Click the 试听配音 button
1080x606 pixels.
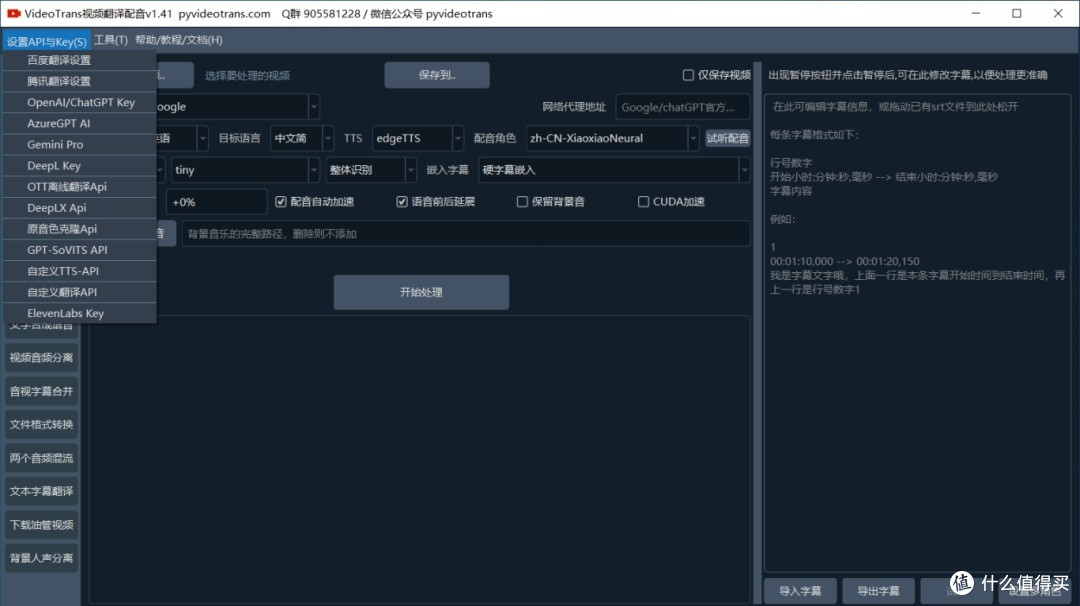coord(727,138)
